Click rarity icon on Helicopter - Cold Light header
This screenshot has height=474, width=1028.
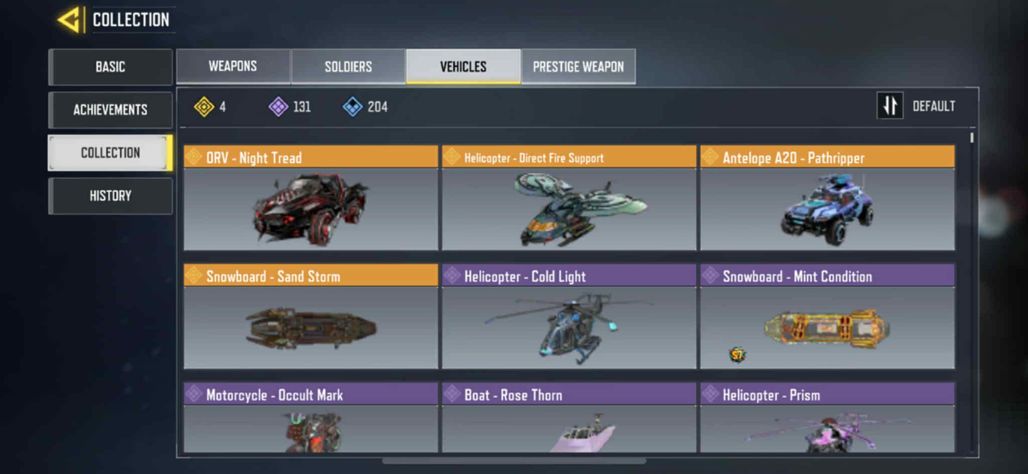(x=452, y=276)
